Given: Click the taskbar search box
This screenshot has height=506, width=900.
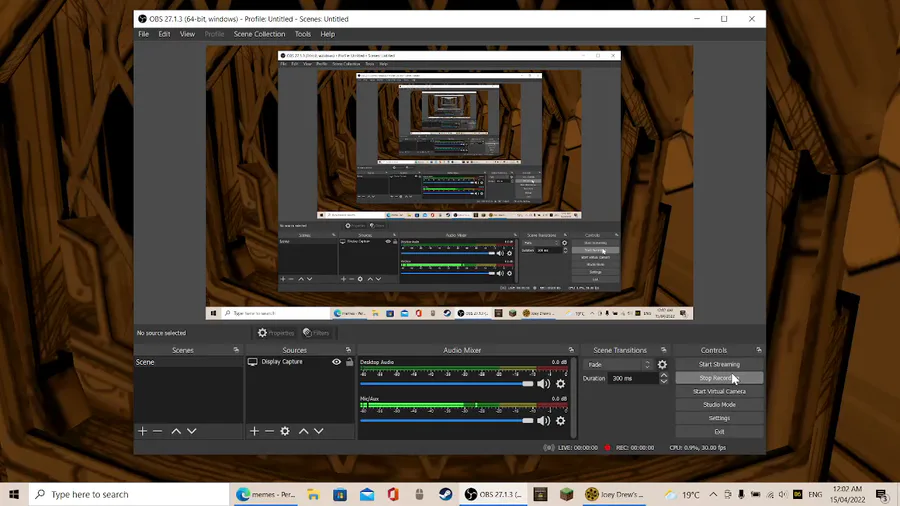Looking at the screenshot, I should tap(129, 494).
